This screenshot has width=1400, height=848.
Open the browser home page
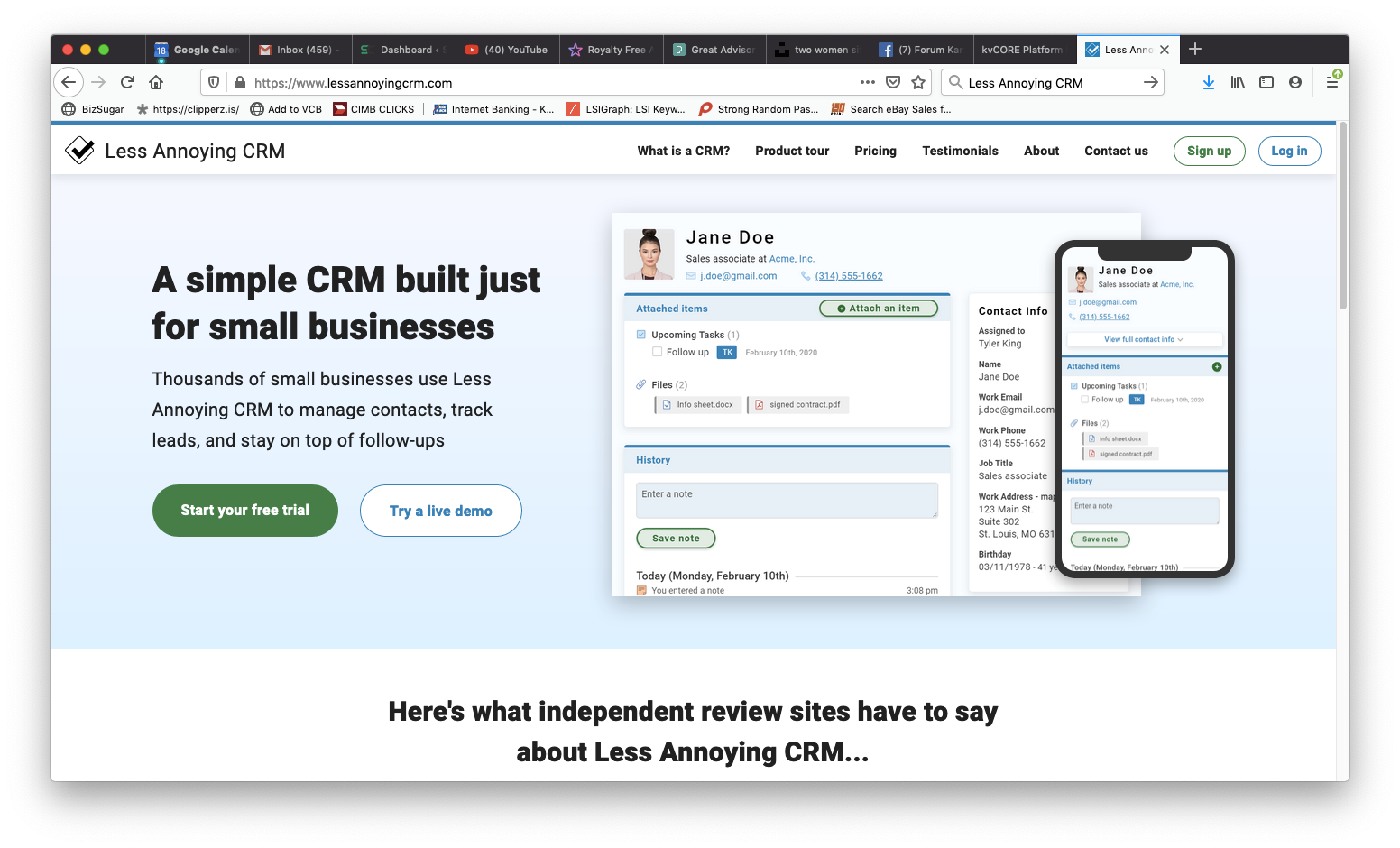click(156, 82)
